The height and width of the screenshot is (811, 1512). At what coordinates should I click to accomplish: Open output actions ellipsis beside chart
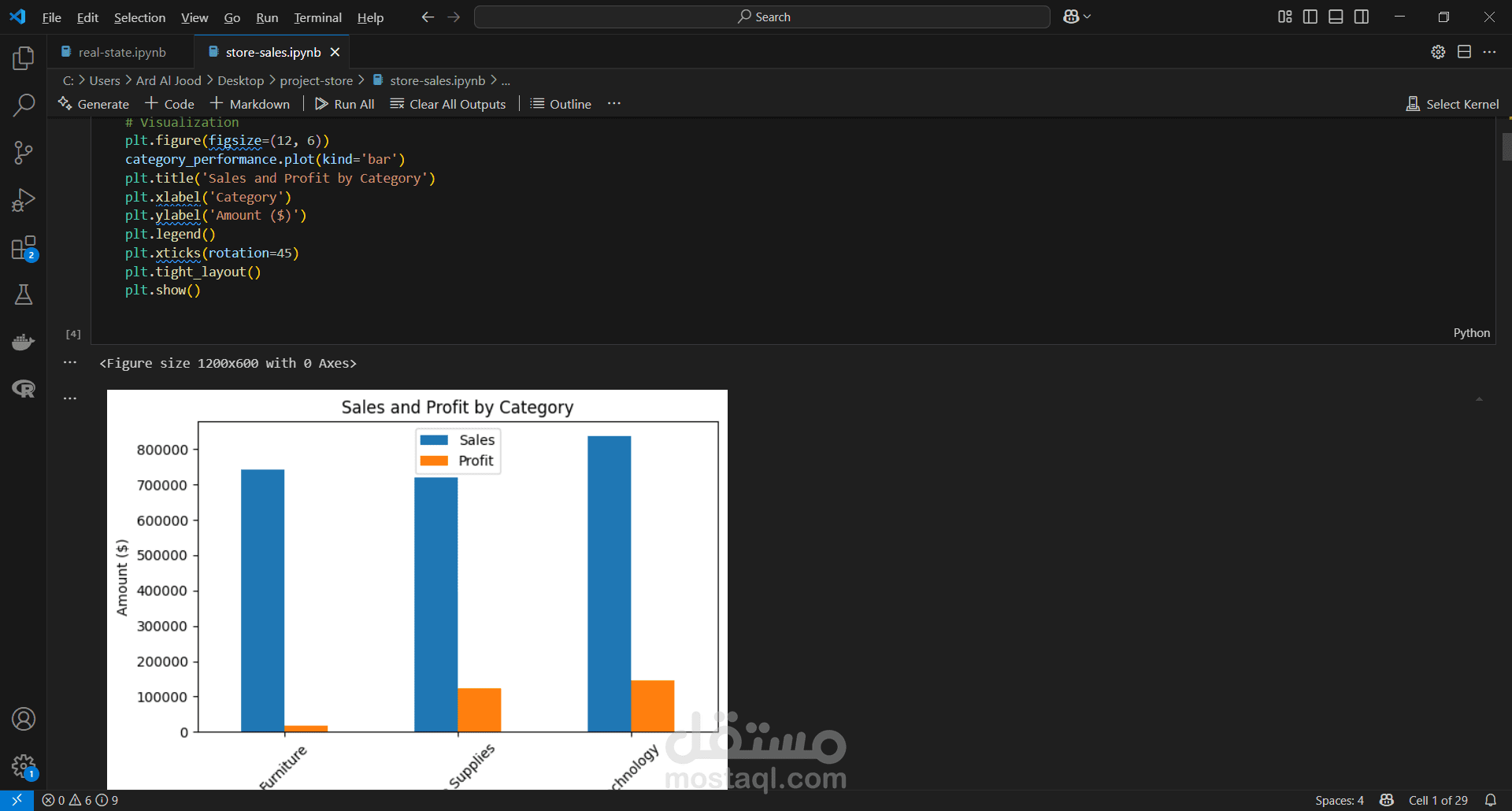(70, 398)
